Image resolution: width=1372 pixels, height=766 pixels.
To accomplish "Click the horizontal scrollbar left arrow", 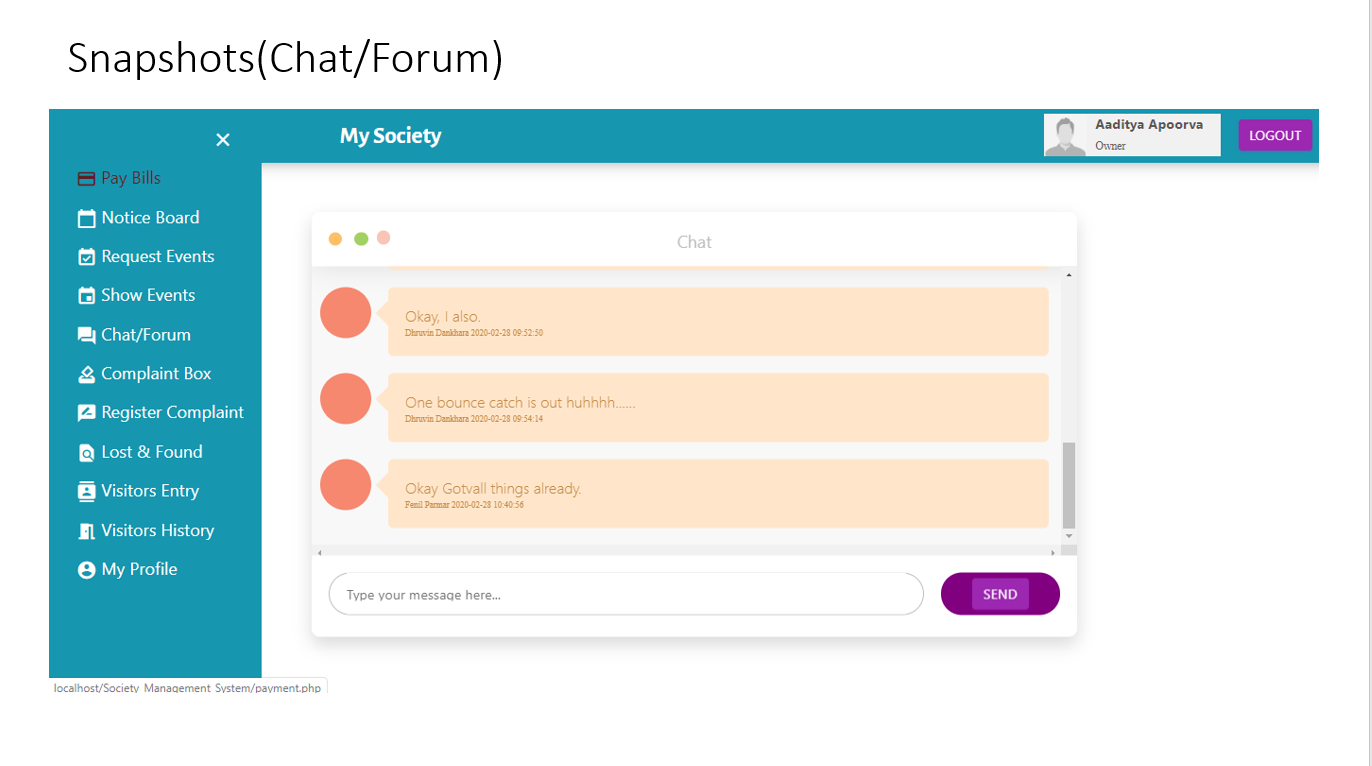I will pyautogui.click(x=320, y=552).
